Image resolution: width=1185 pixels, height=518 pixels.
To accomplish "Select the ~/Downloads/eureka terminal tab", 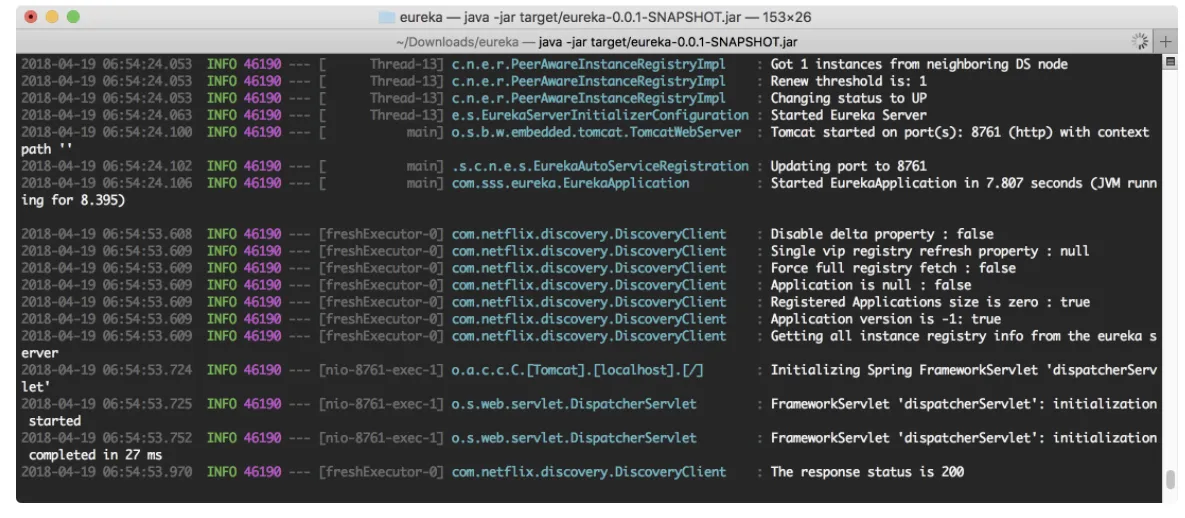I will click(x=597, y=42).
